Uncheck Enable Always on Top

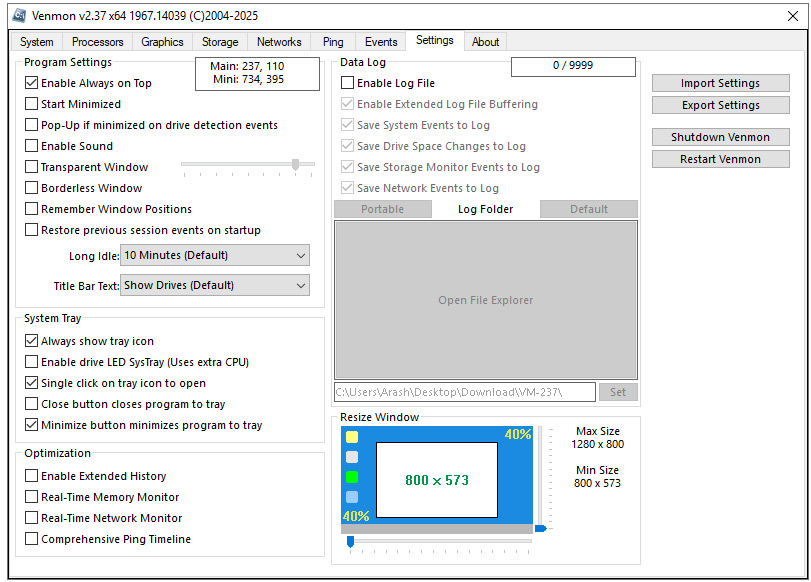click(x=32, y=83)
